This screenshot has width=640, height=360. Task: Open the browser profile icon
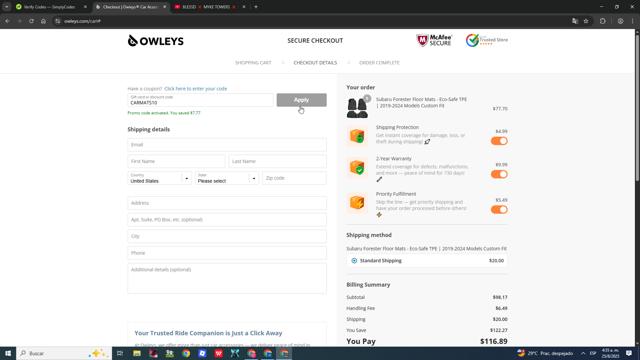point(620,21)
